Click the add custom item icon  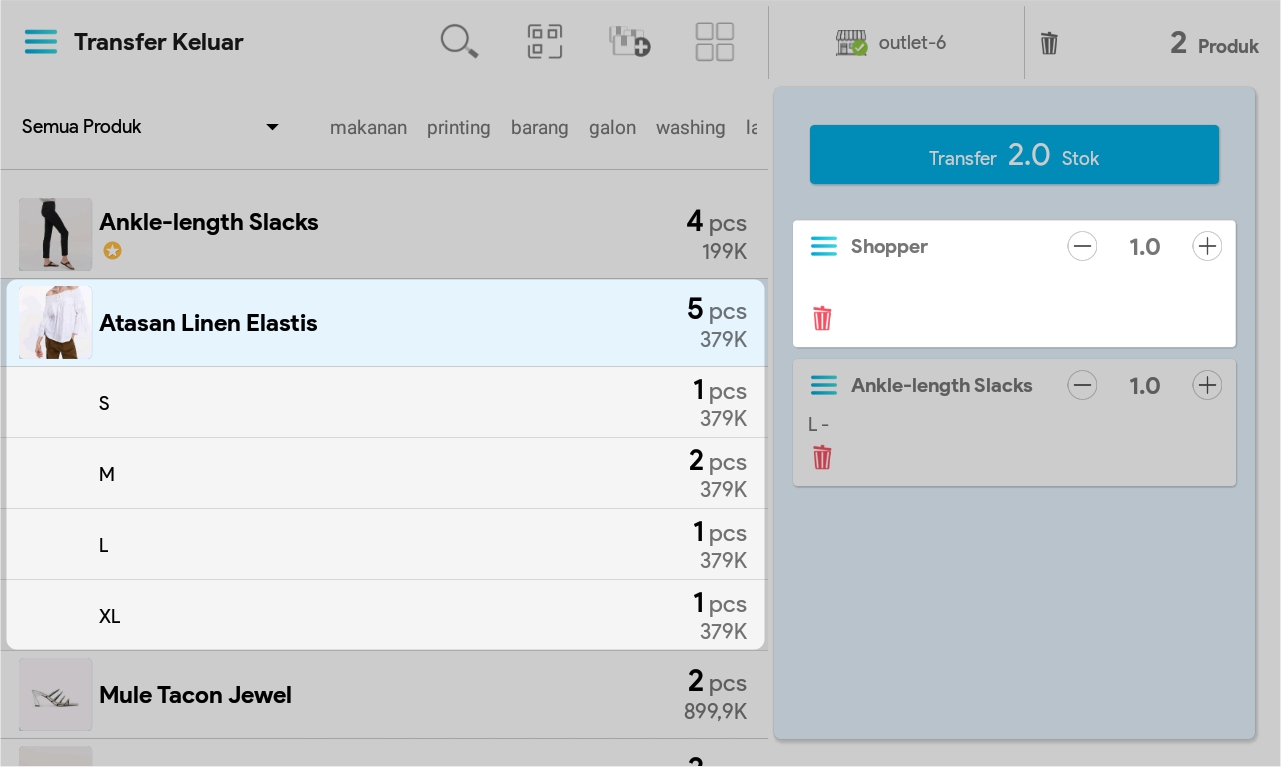pyautogui.click(x=630, y=42)
